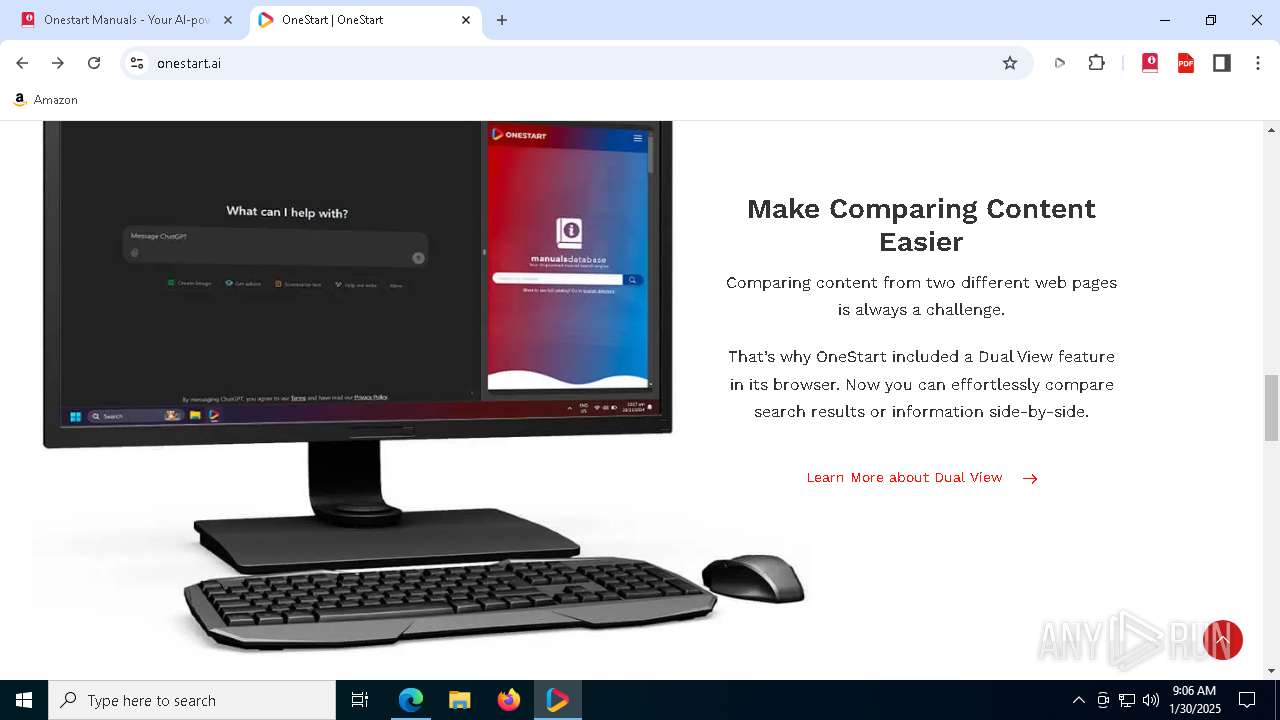Open the red Manuals extension icon

(1150, 63)
